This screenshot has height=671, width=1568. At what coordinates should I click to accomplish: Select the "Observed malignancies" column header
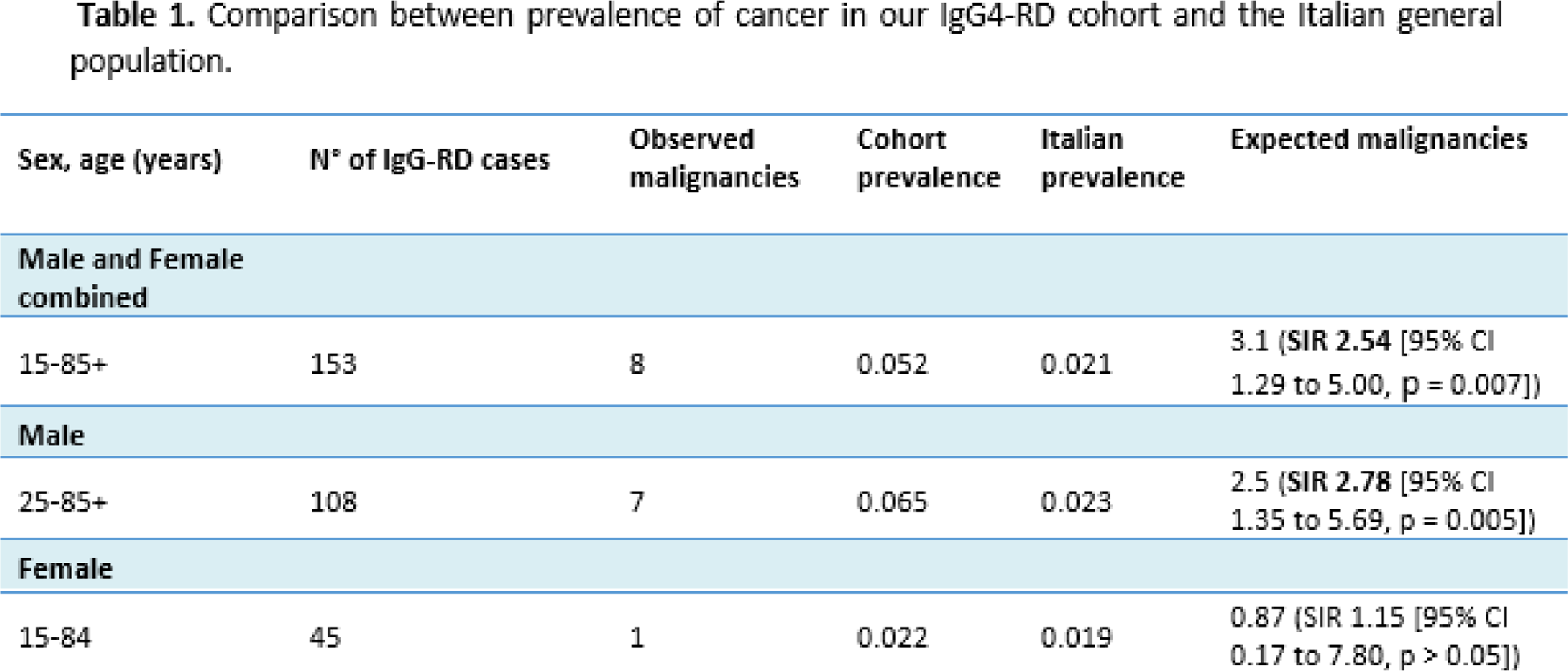tap(713, 158)
